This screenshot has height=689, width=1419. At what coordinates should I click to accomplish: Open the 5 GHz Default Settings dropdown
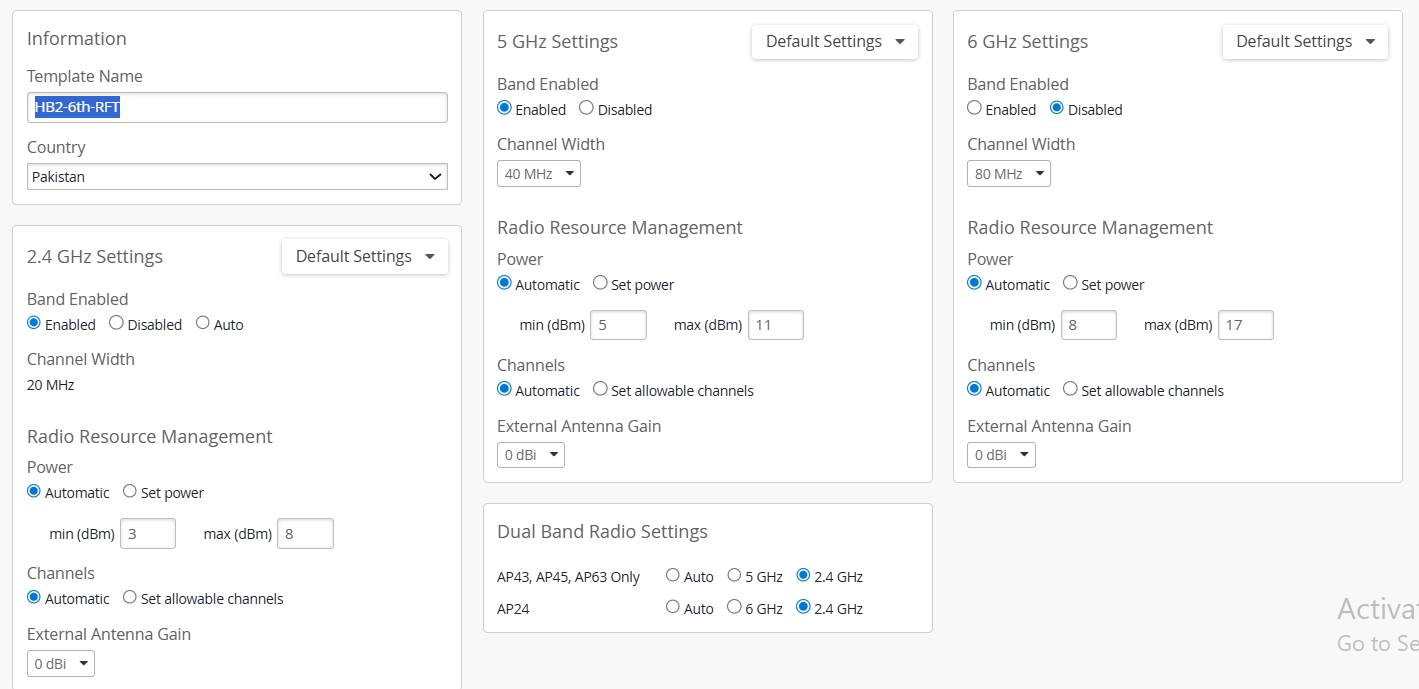coord(835,42)
